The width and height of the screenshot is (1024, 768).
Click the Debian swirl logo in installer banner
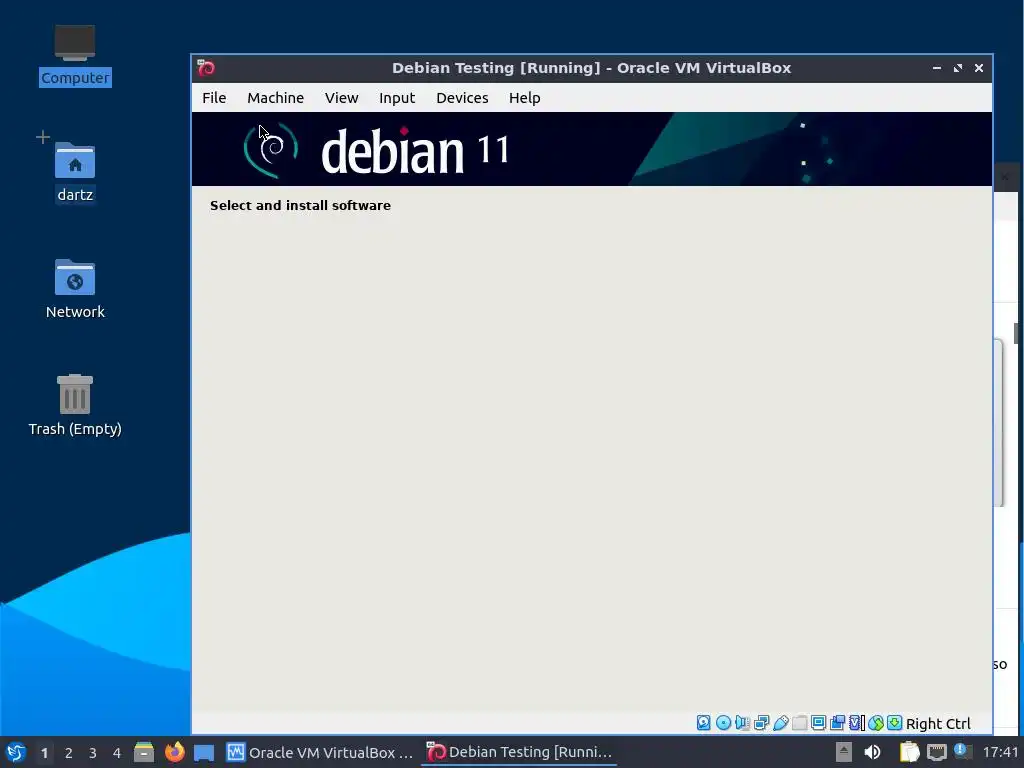[271, 150]
